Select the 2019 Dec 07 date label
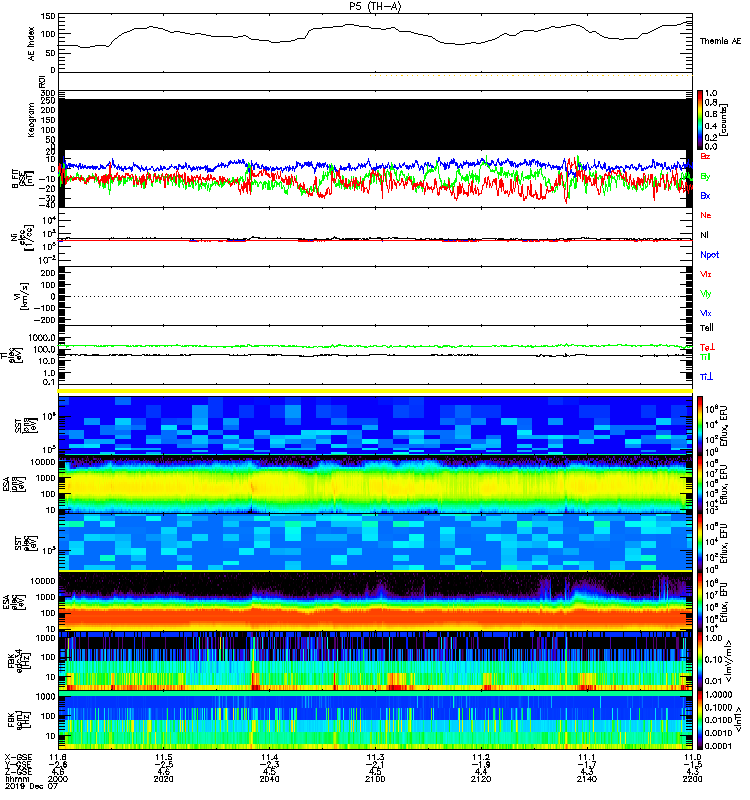Screen dimensions: 750x800 [32, 786]
